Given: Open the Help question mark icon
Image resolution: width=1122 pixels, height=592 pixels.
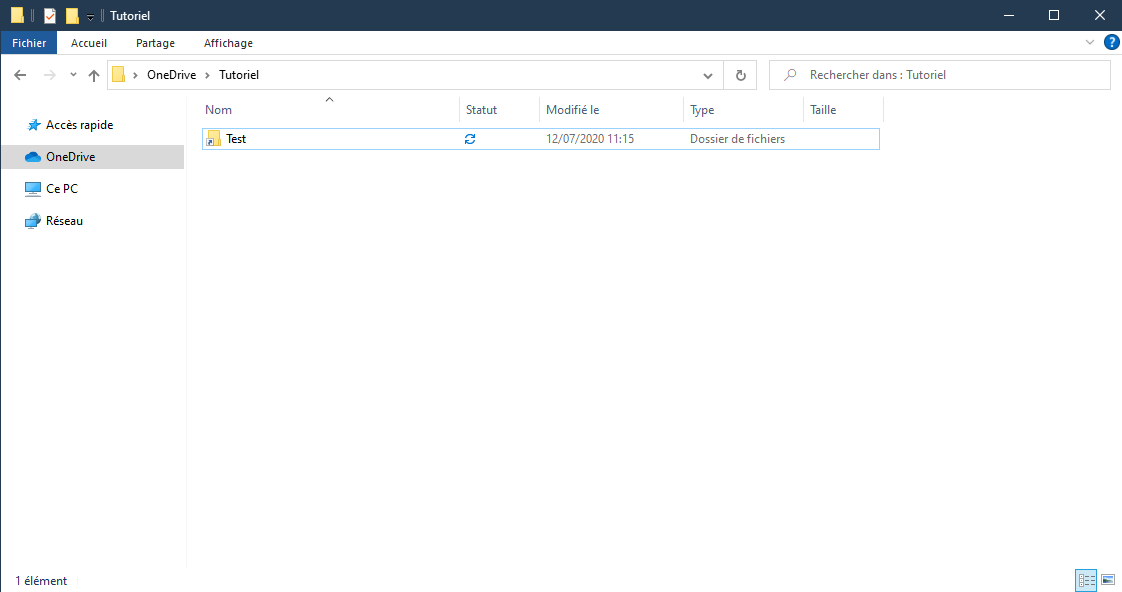Looking at the screenshot, I should pos(1111,43).
